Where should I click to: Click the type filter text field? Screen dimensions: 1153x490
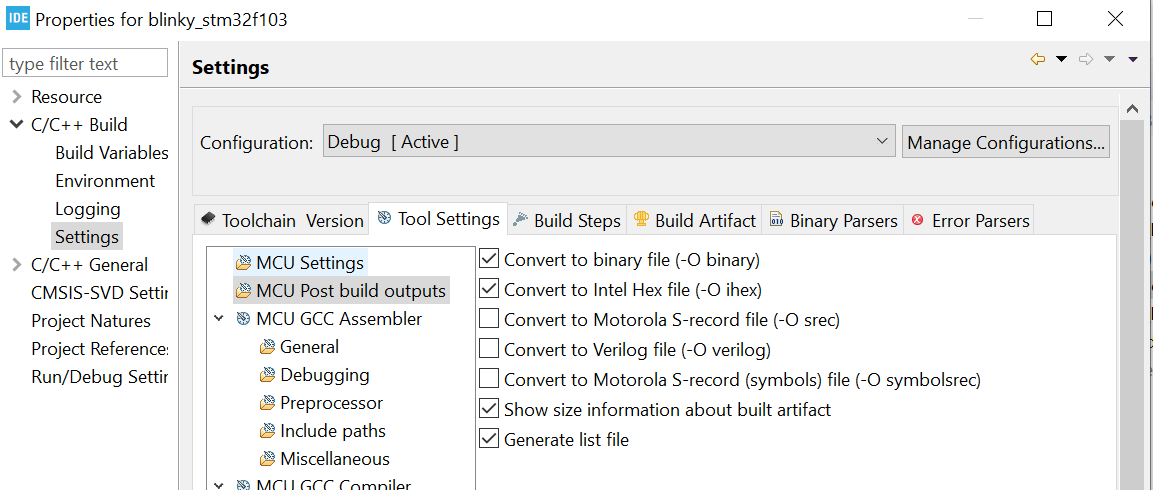coord(85,63)
